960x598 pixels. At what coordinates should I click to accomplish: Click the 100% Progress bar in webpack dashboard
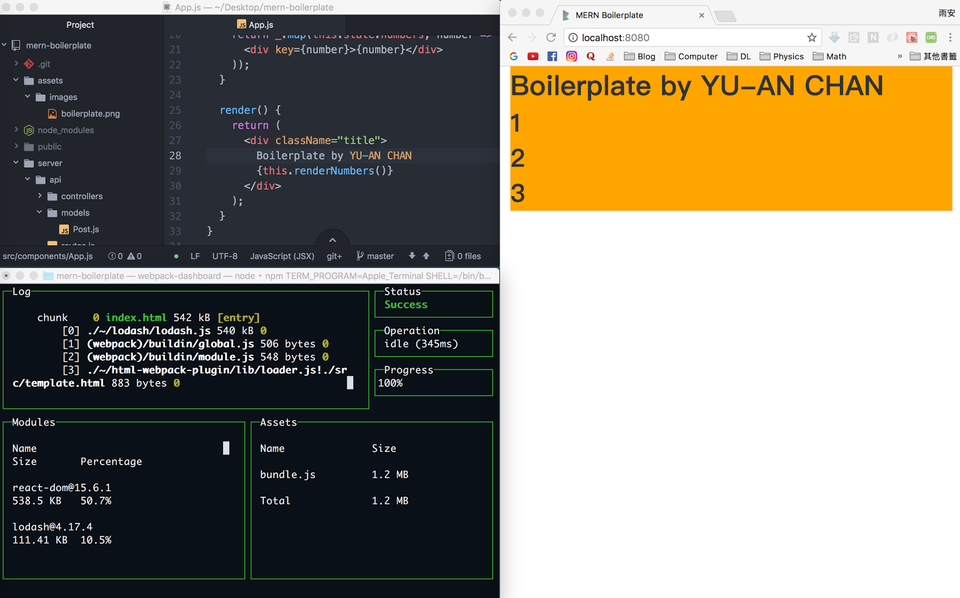(433, 382)
